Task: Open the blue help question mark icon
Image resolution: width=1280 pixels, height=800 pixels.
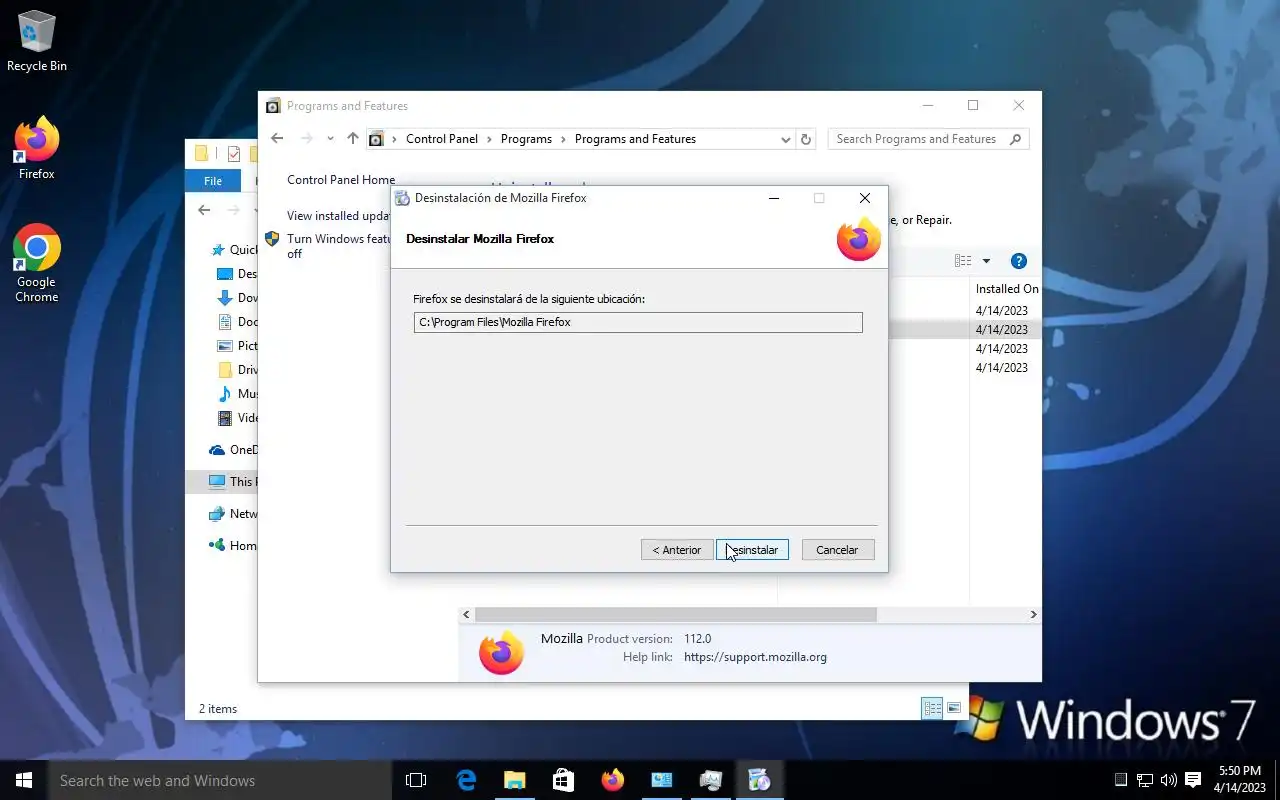Action: click(1019, 261)
